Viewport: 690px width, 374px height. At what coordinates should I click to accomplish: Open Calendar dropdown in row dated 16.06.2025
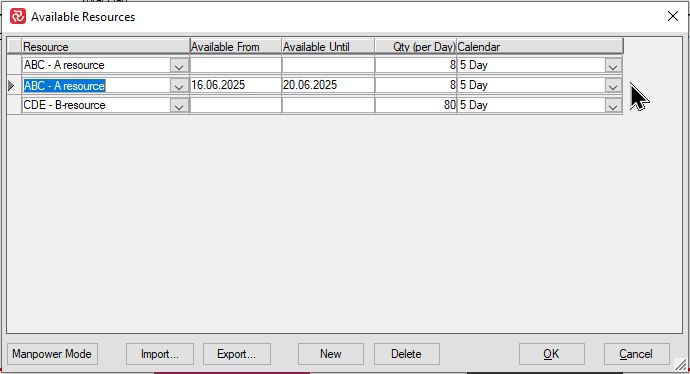coord(613,86)
